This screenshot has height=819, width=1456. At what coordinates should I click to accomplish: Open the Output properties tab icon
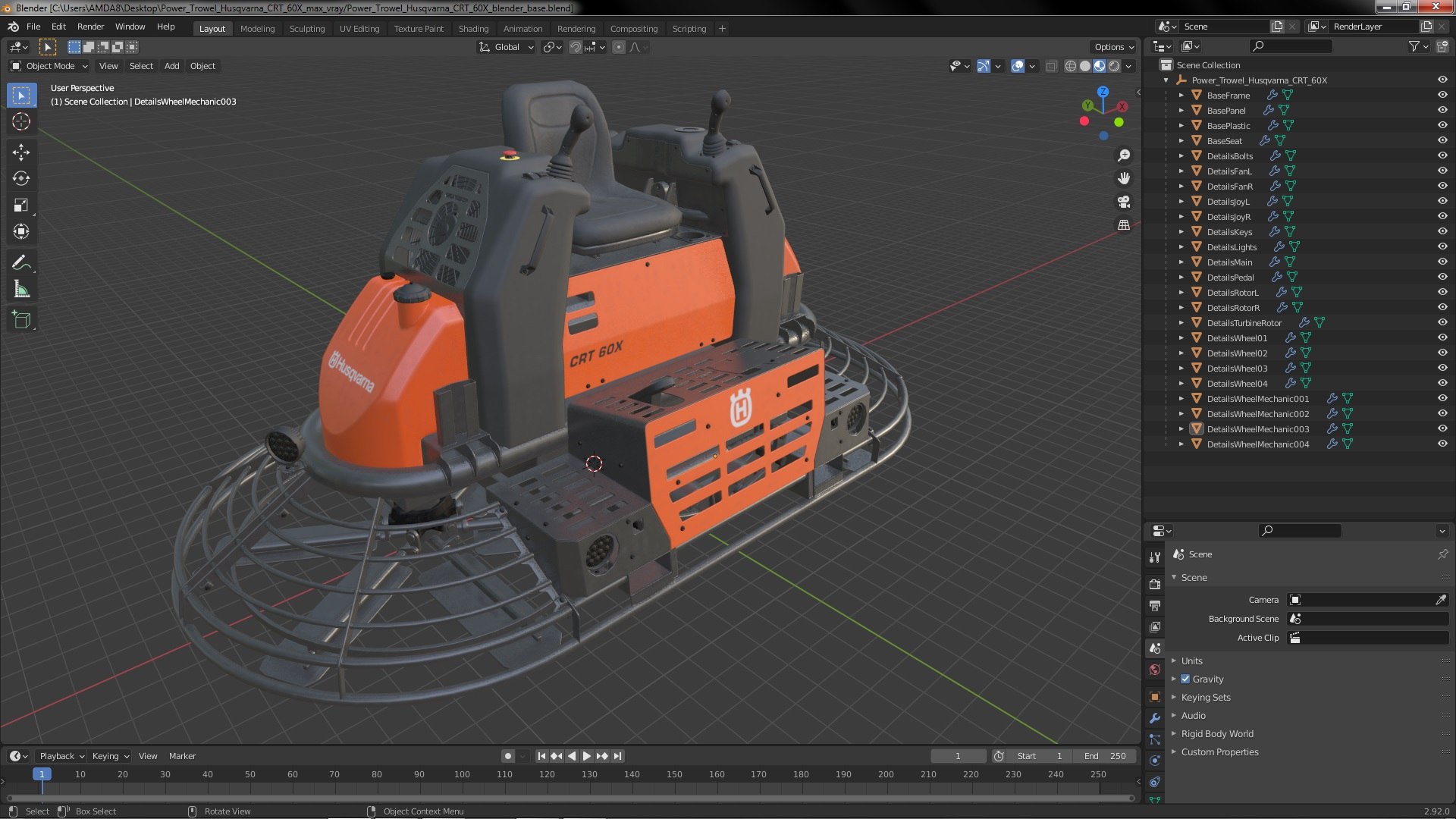point(1155,605)
